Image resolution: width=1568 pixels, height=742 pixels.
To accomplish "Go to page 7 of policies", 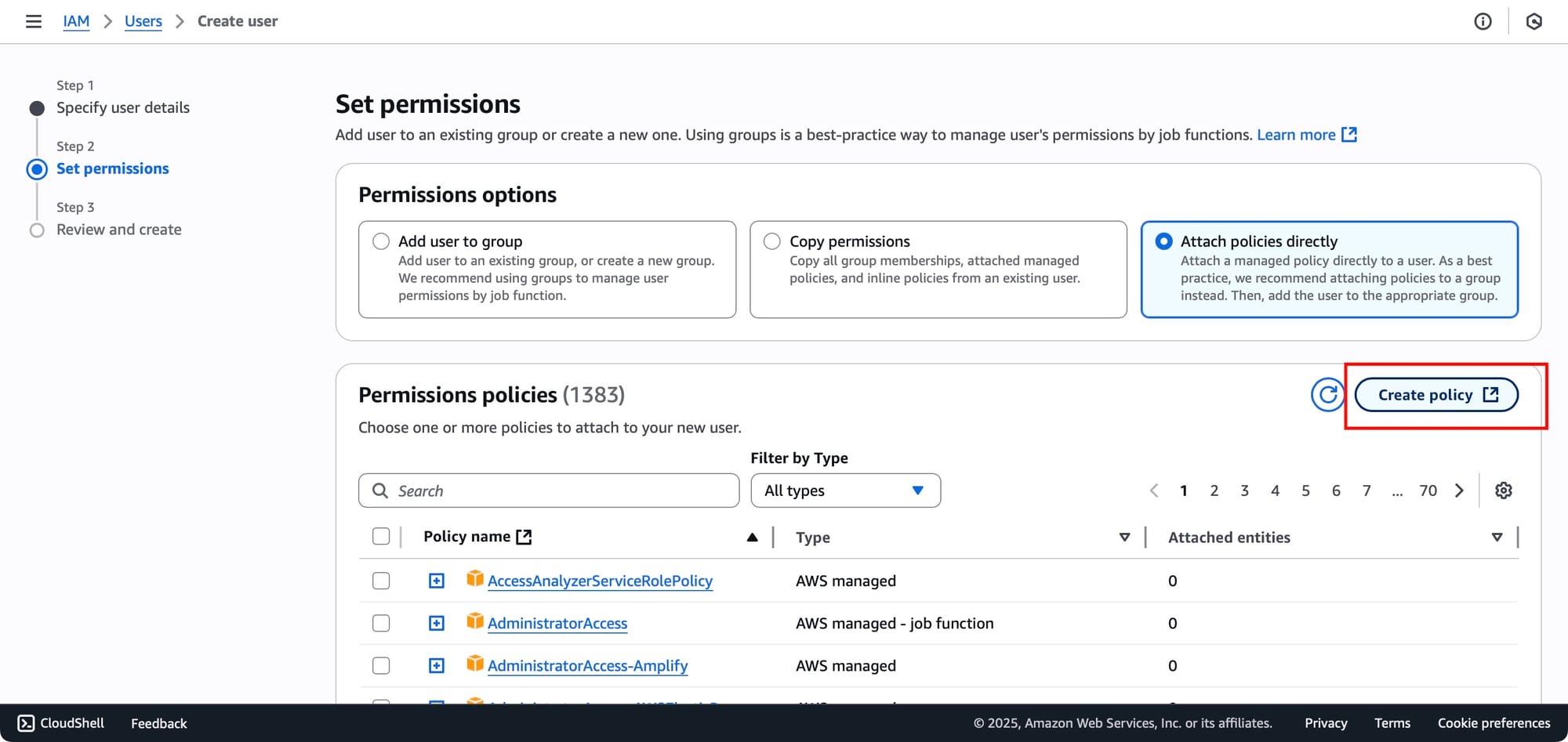I will click(1367, 490).
